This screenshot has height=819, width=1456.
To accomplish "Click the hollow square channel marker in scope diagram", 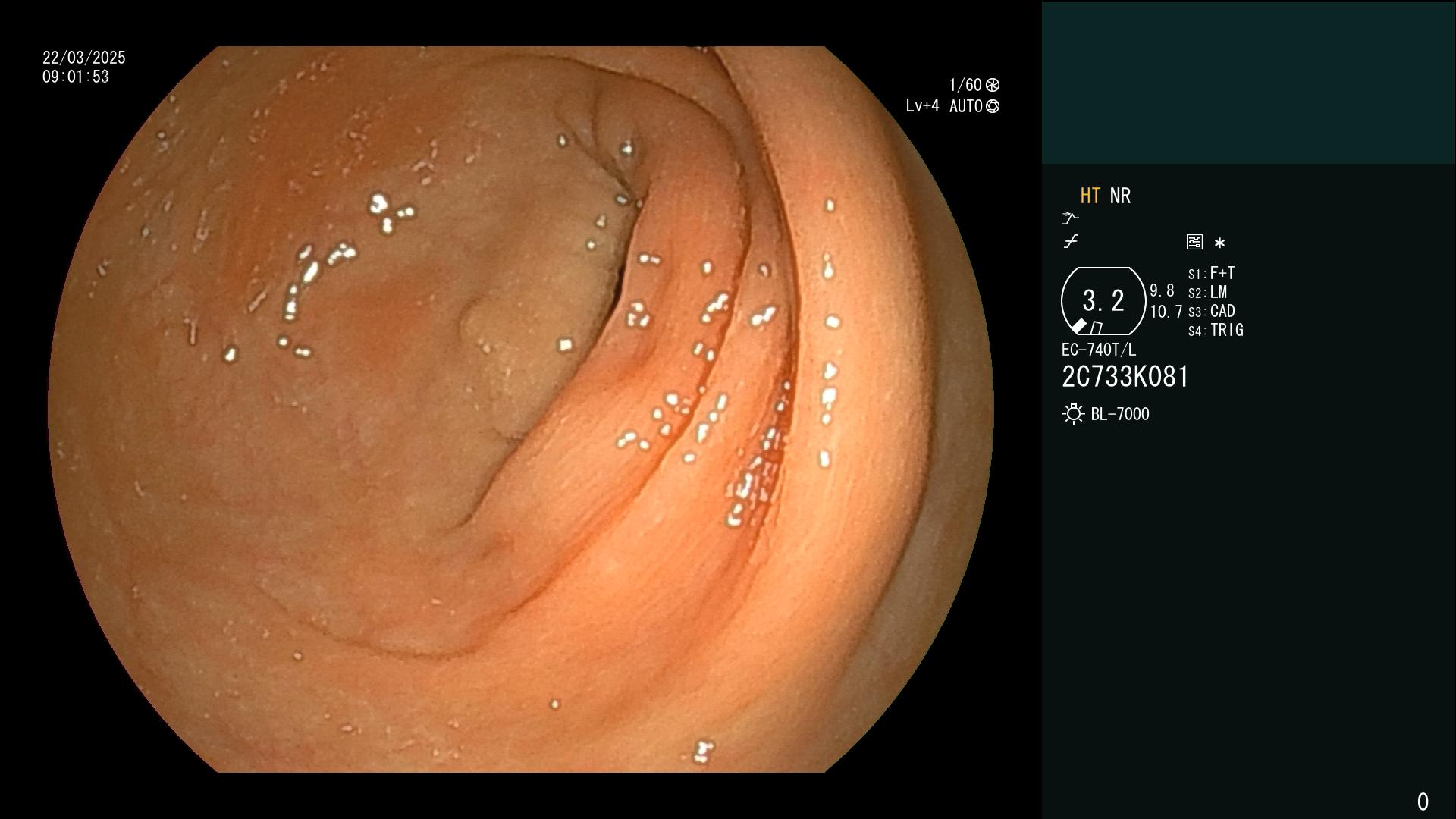I will [1097, 328].
